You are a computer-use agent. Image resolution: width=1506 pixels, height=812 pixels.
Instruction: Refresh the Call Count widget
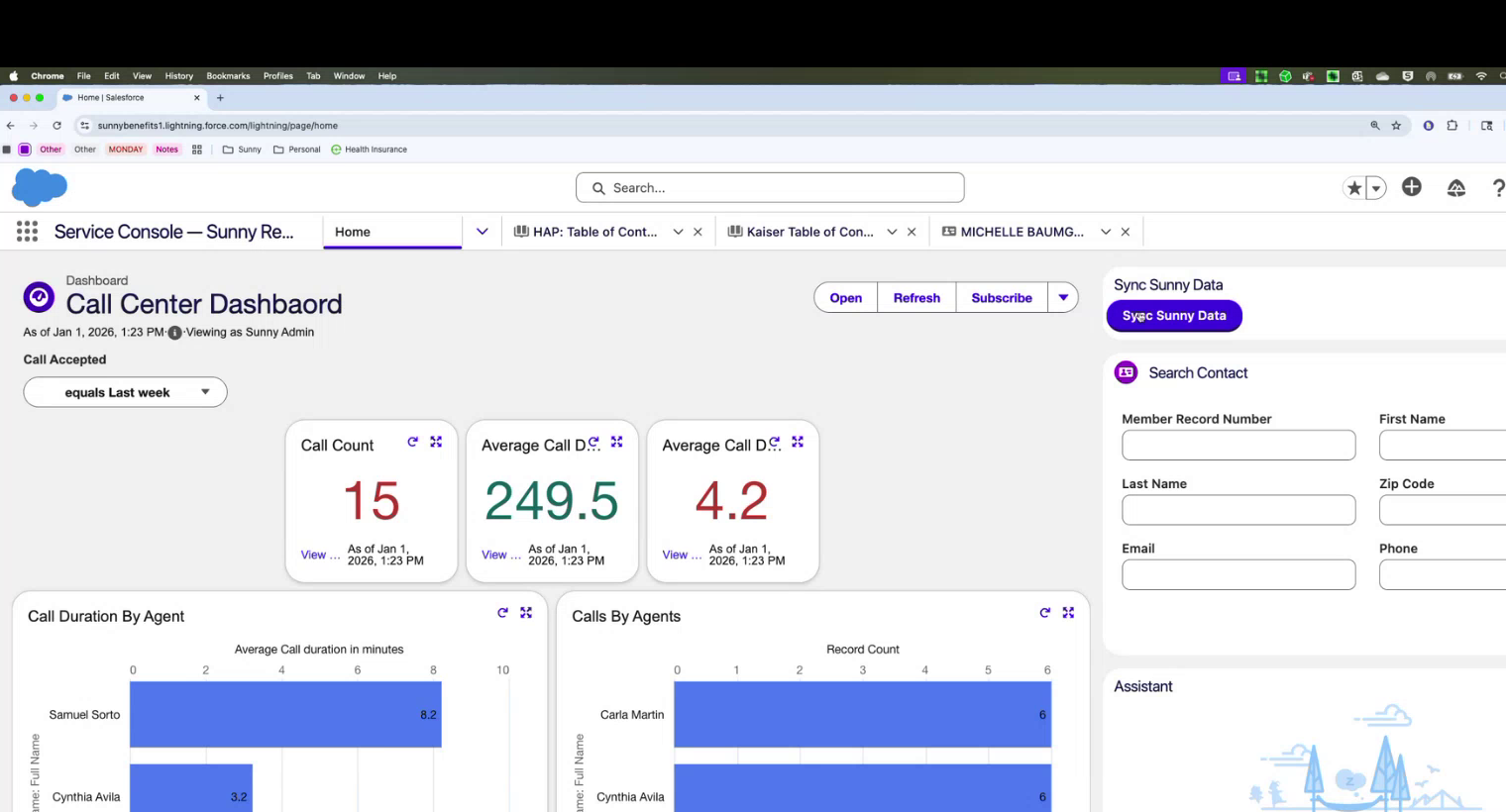[412, 443]
